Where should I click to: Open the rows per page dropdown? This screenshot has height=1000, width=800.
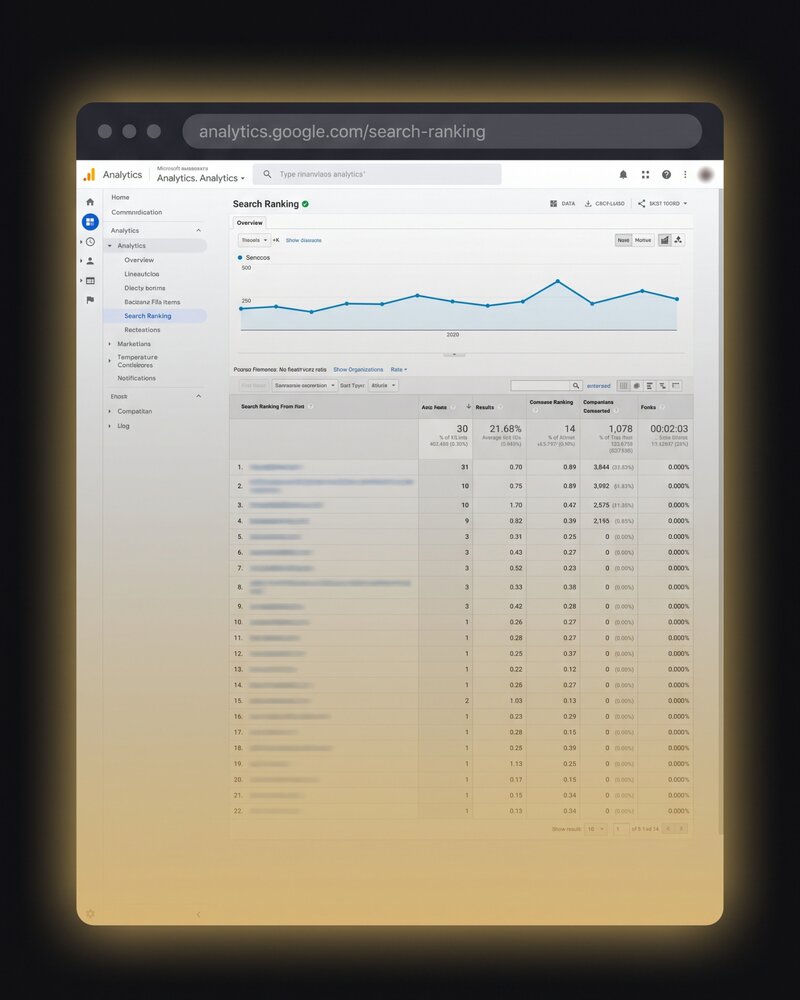tap(596, 828)
